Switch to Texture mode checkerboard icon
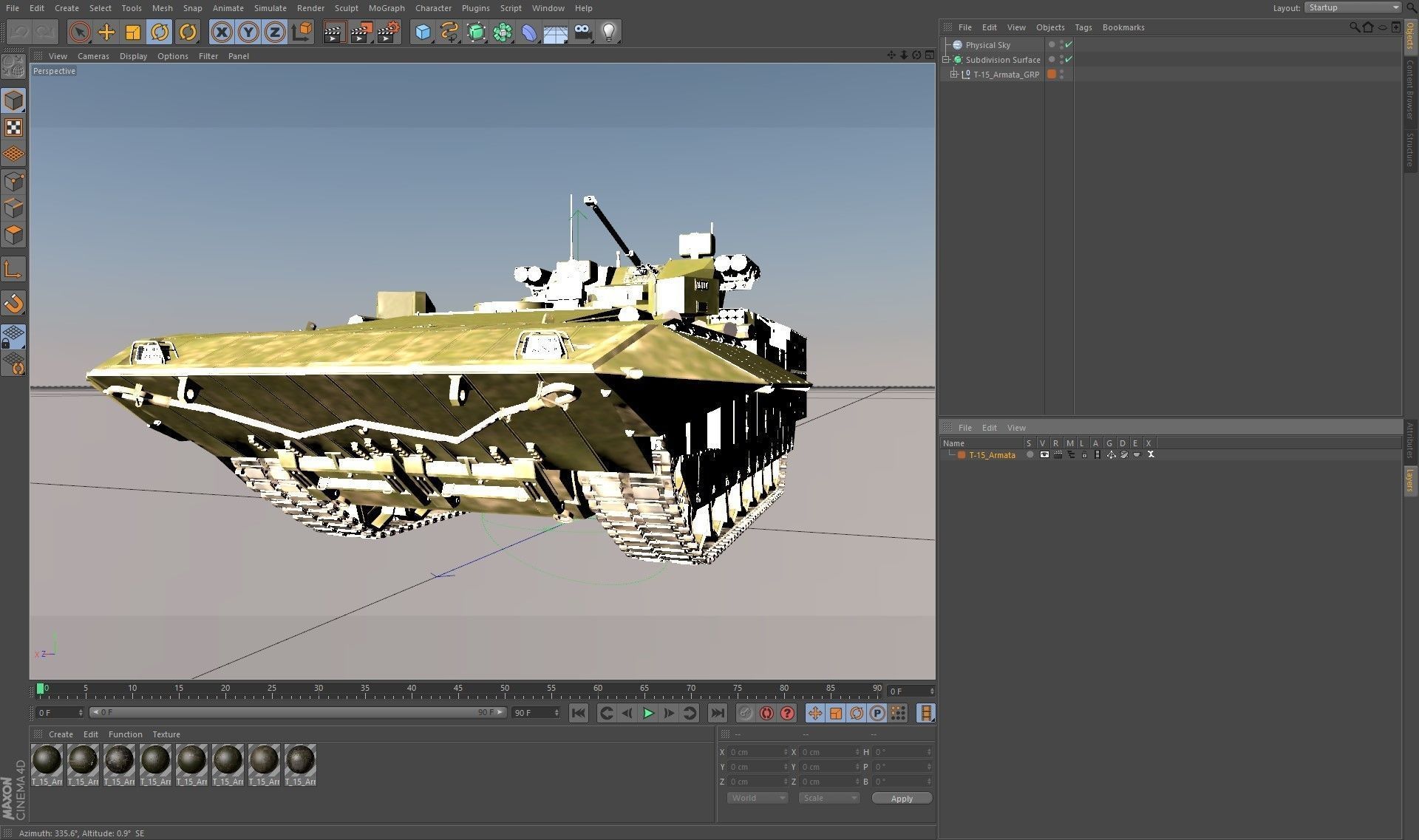The height and width of the screenshot is (840, 1419). click(13, 128)
